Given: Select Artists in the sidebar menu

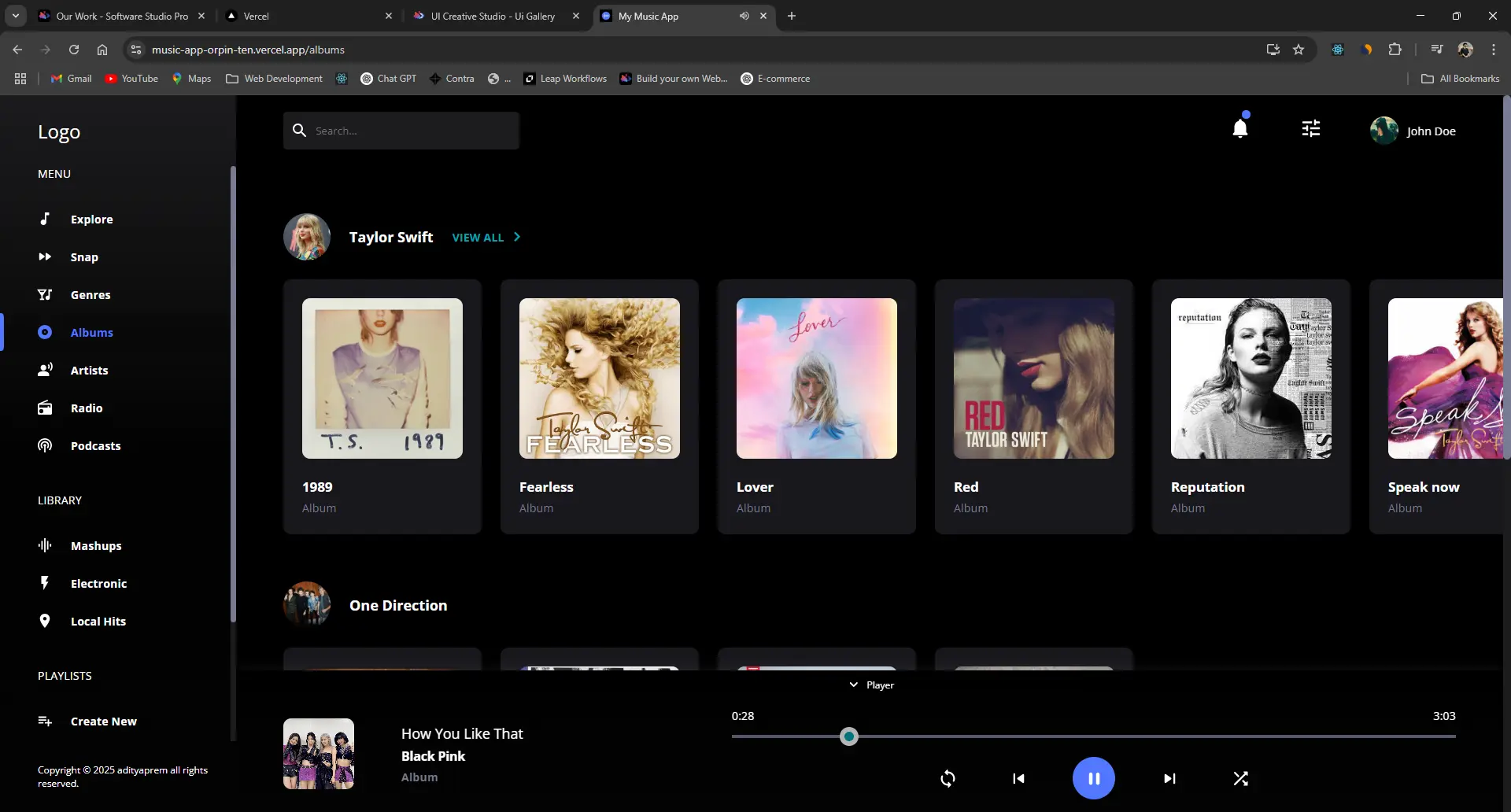Looking at the screenshot, I should [89, 370].
